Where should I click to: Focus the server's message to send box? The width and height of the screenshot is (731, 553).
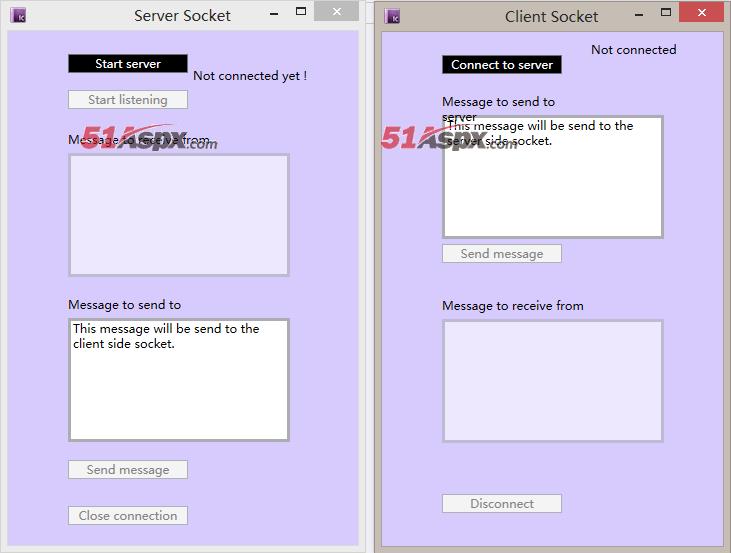click(179, 380)
